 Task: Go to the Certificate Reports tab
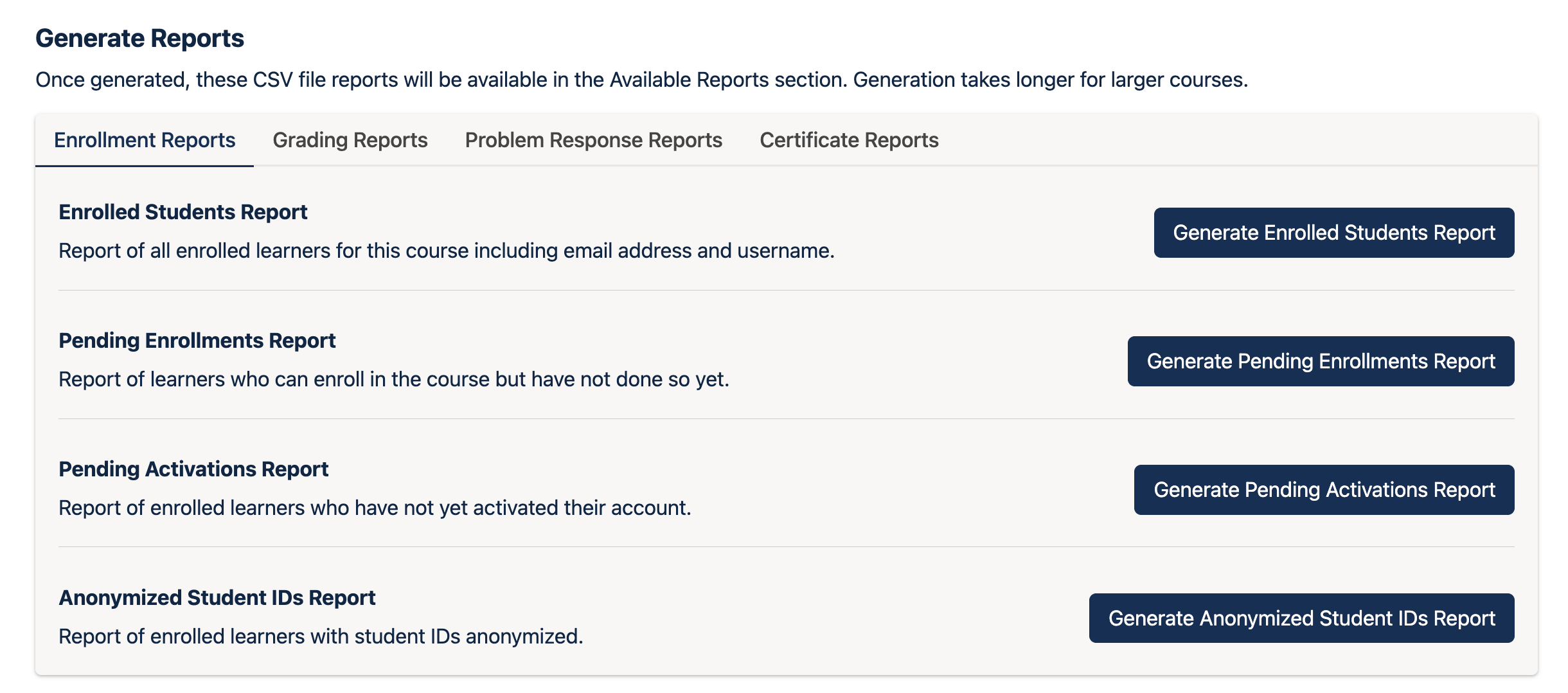pyautogui.click(x=849, y=140)
